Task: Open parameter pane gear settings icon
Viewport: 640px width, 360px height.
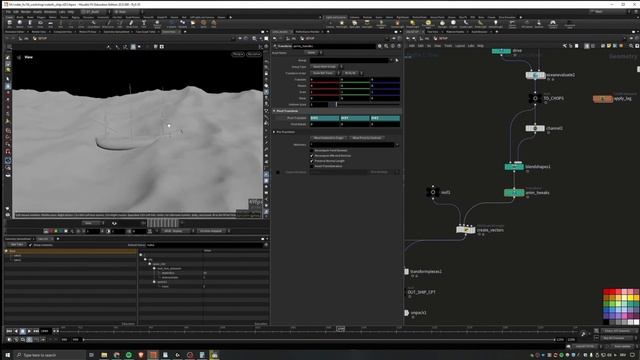Action: (380, 46)
